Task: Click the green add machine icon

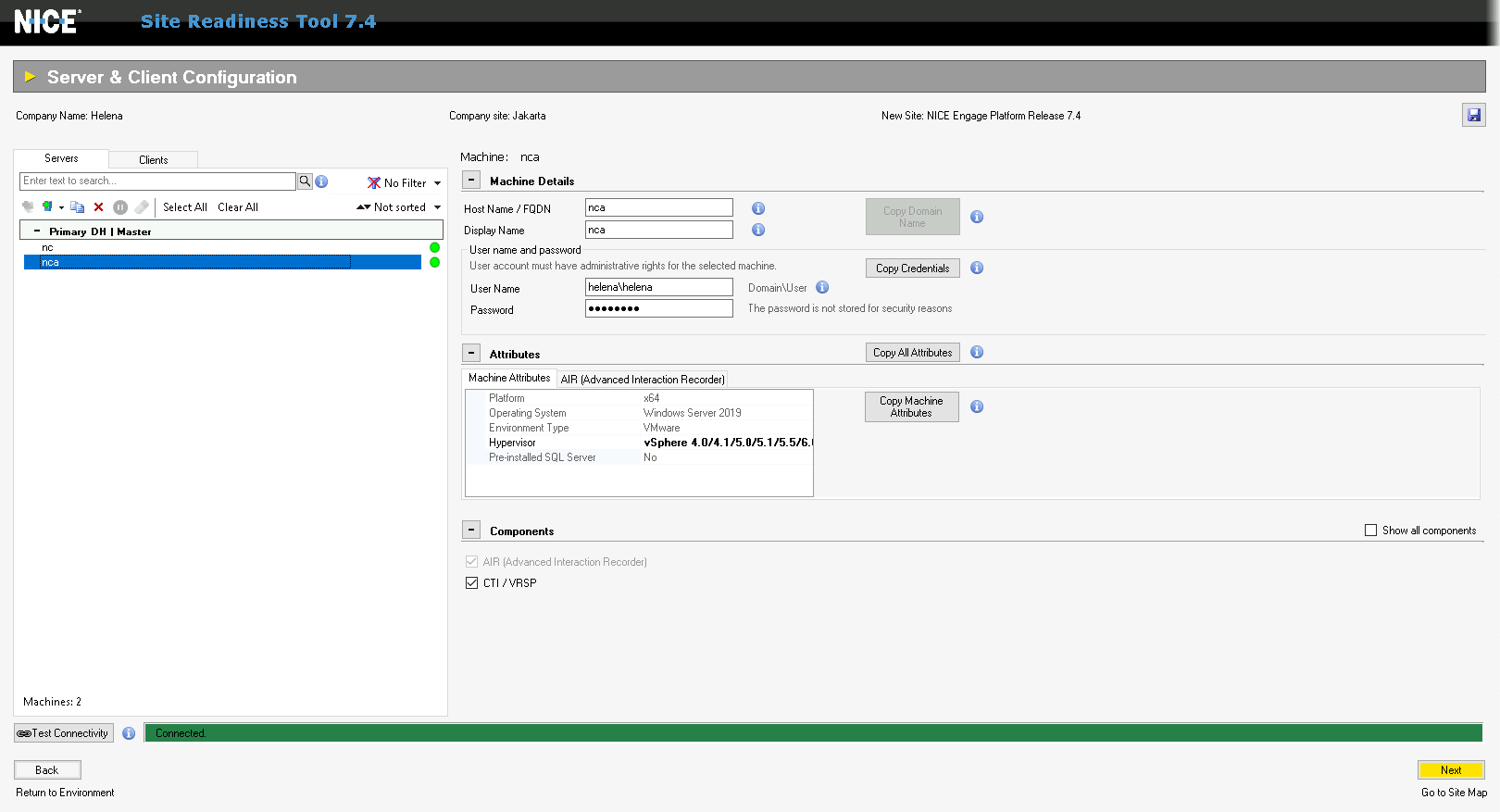Action: click(47, 207)
